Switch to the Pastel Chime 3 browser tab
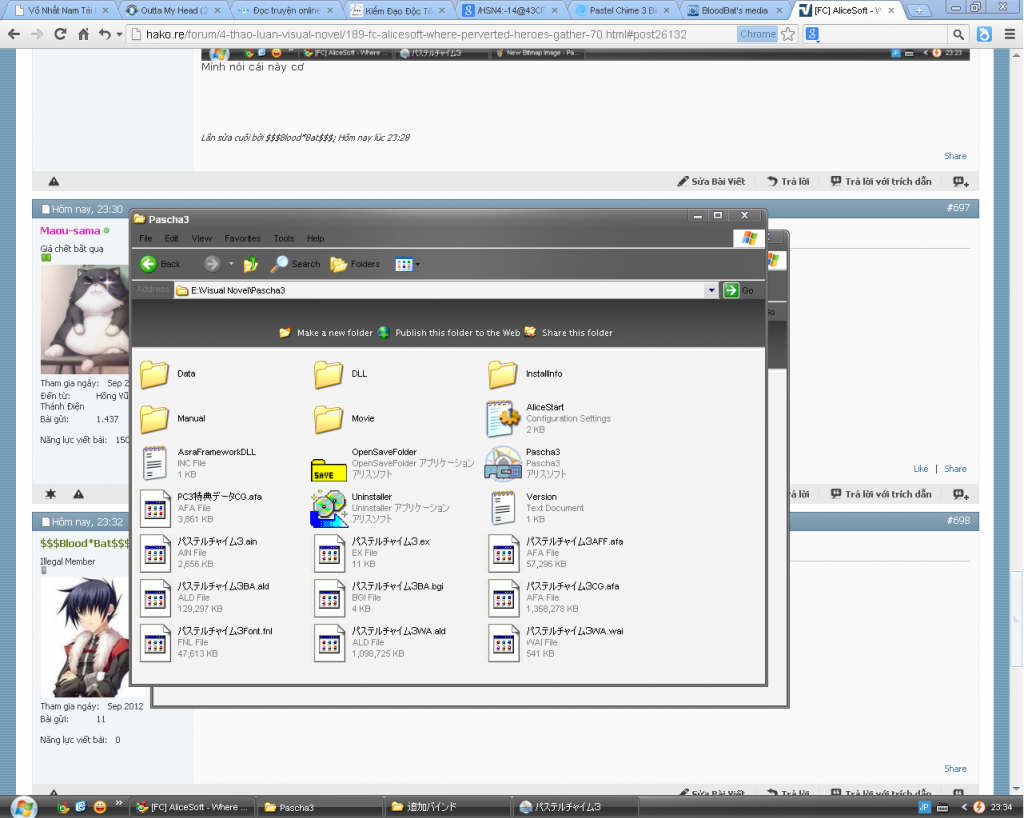The height and width of the screenshot is (818, 1024). click(622, 10)
